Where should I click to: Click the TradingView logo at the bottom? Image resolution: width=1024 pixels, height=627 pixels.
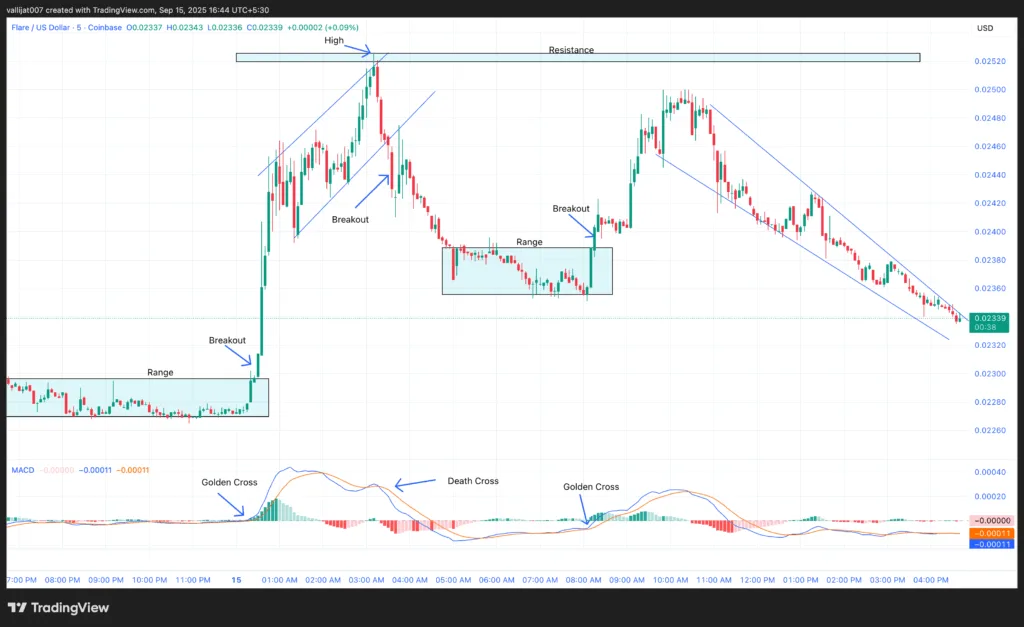click(x=58, y=607)
